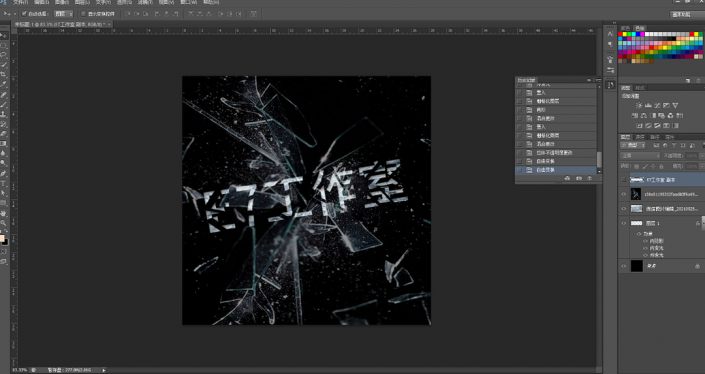Open the History panel flyout menu
This screenshot has width=705, height=374.
click(x=598, y=80)
